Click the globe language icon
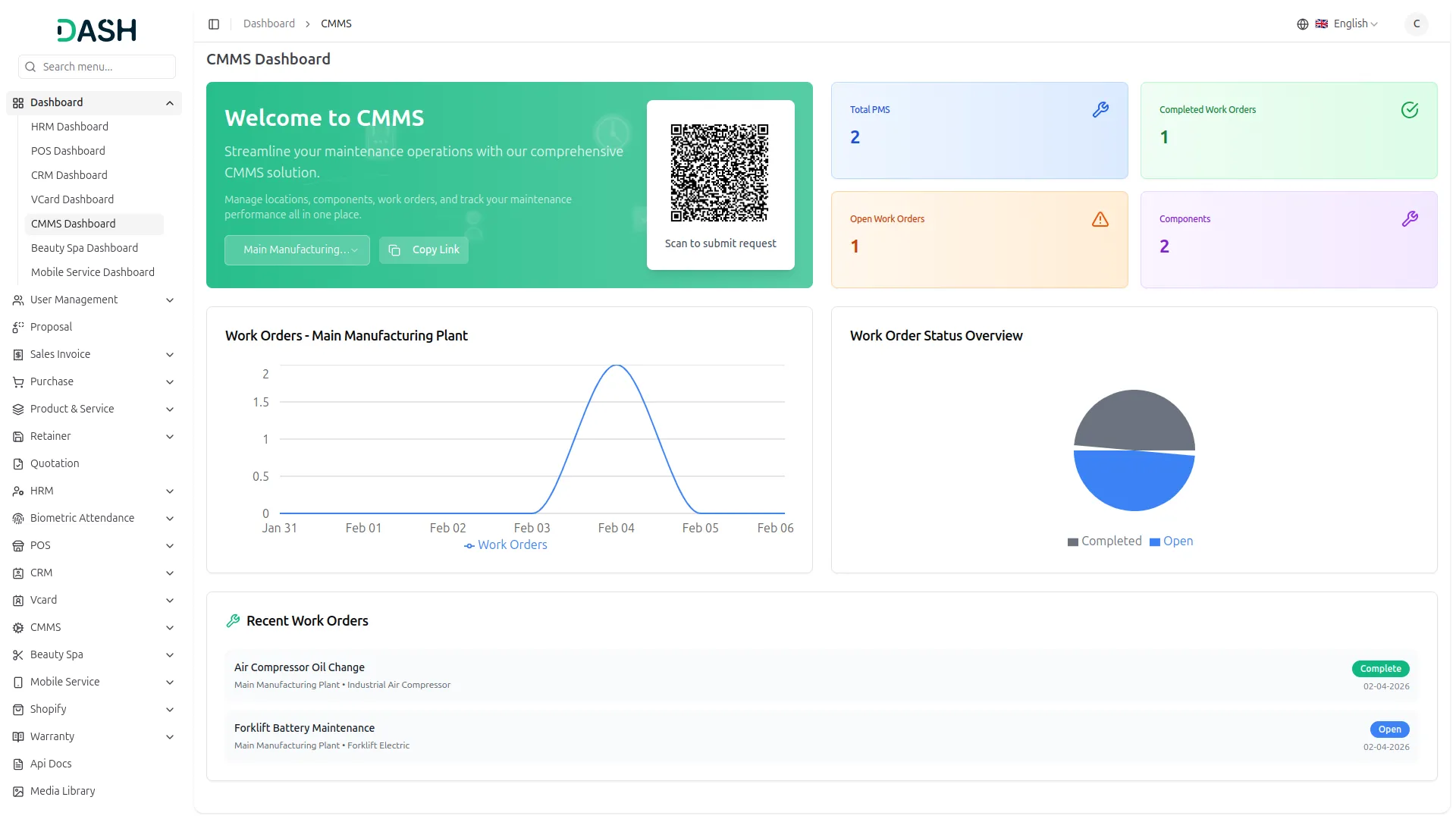1456x819 pixels. (1303, 24)
